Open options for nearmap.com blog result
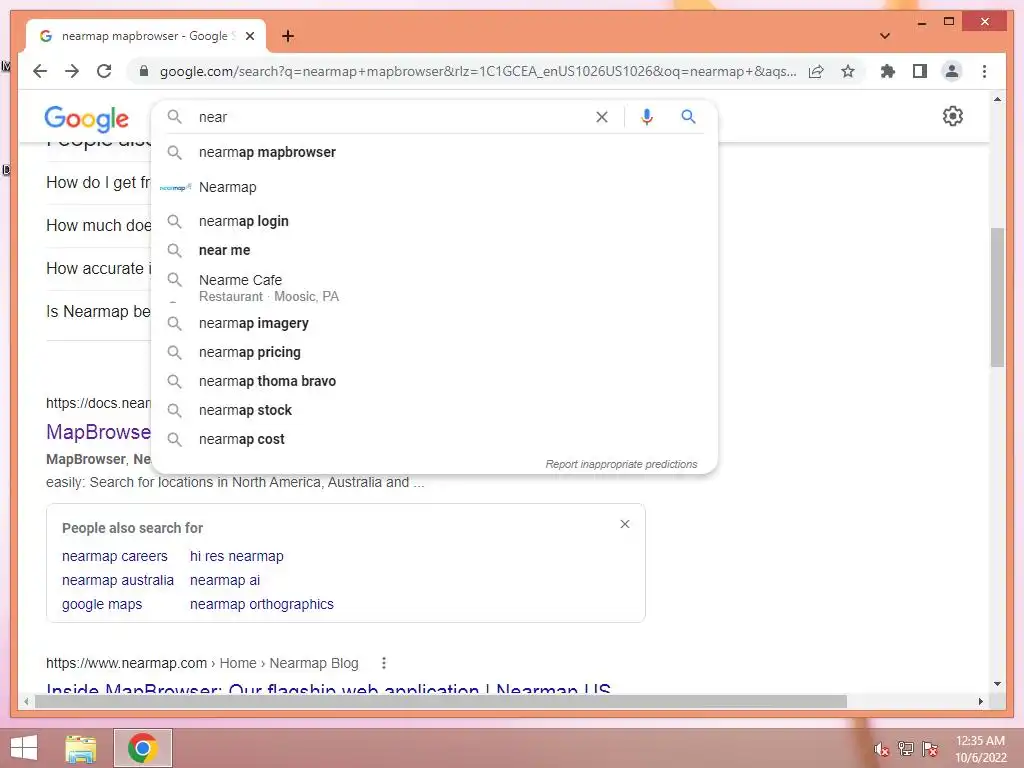Image resolution: width=1024 pixels, height=768 pixels. (x=384, y=663)
